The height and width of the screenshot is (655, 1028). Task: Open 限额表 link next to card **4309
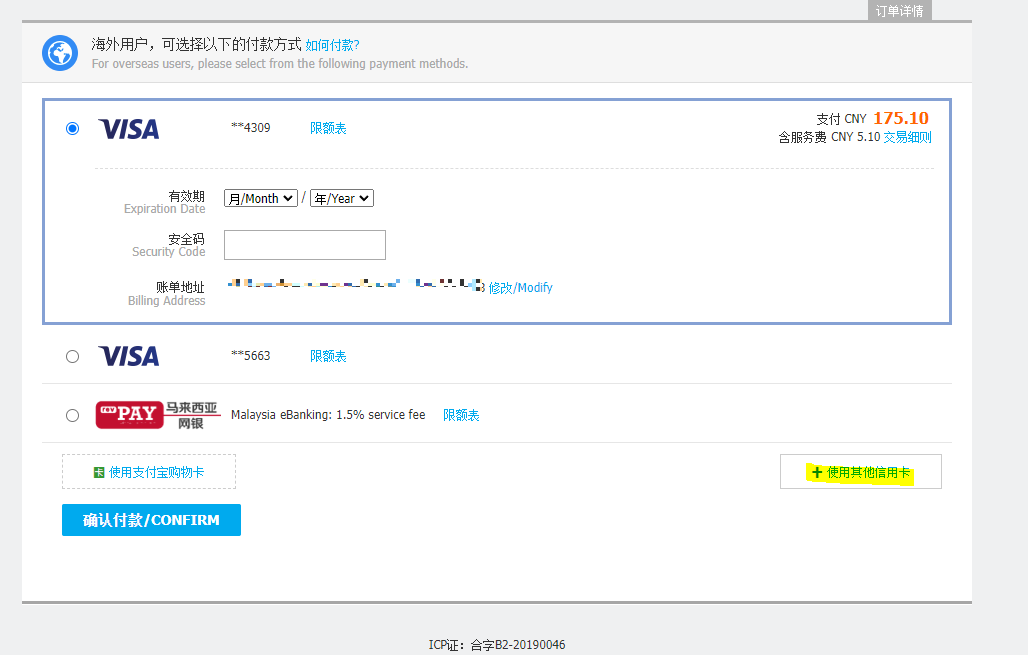click(328, 128)
